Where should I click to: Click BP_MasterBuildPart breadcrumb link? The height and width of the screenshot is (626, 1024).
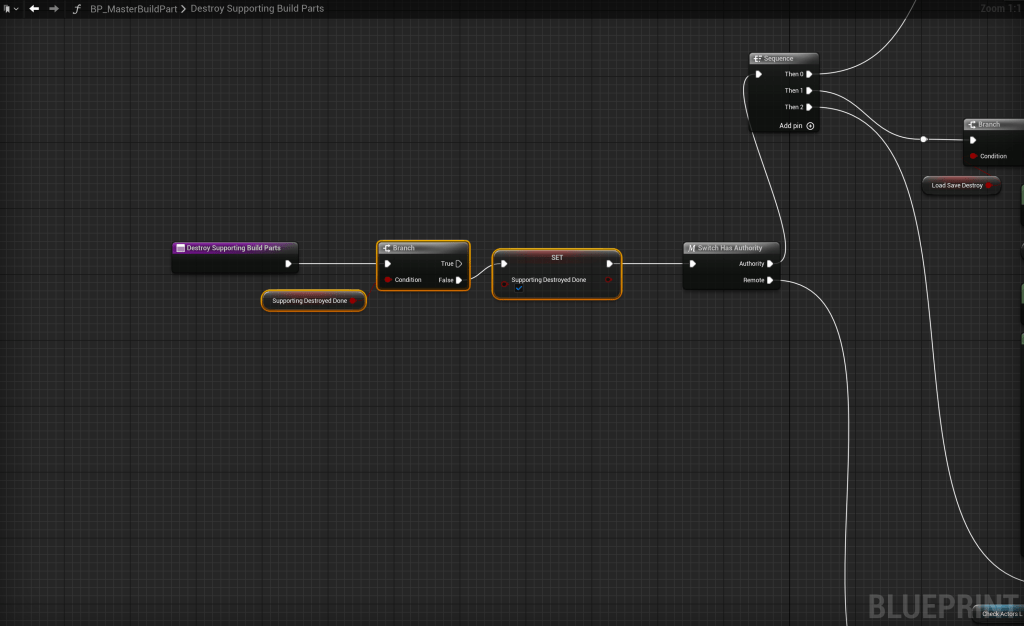coord(132,8)
